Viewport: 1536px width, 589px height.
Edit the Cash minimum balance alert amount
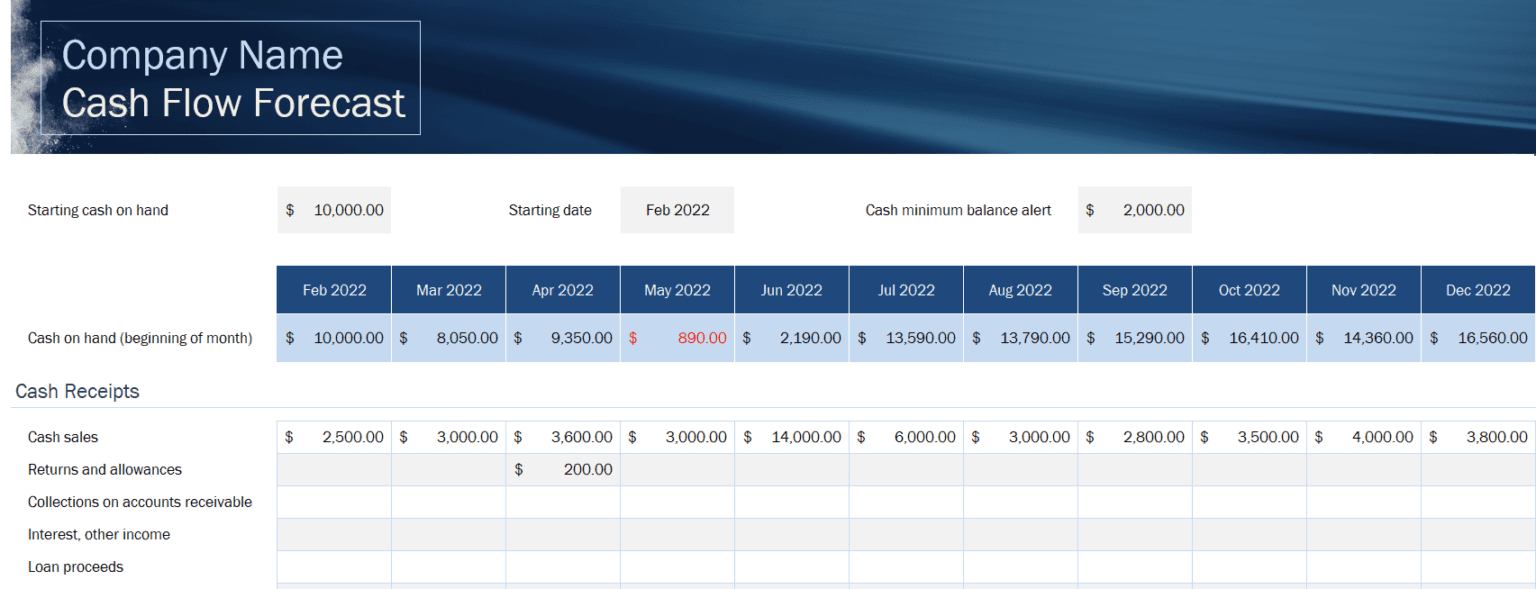point(1135,210)
